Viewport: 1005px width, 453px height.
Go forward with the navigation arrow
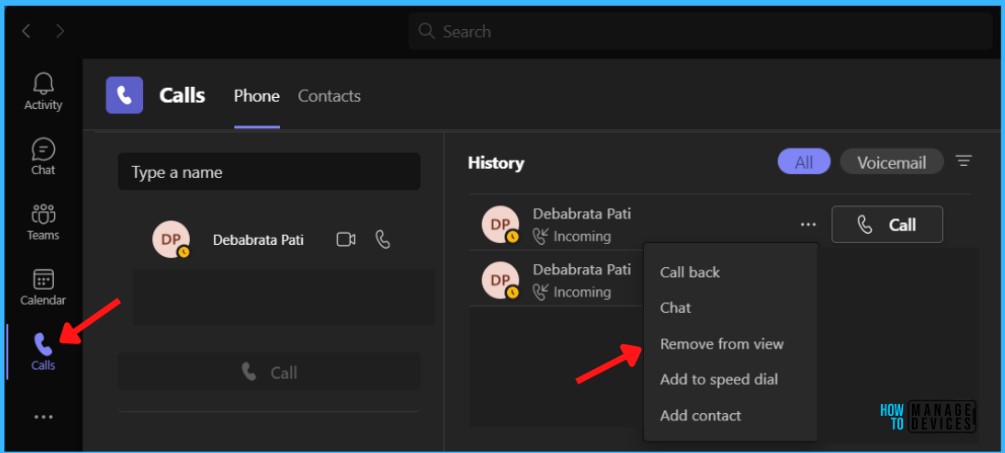point(60,31)
